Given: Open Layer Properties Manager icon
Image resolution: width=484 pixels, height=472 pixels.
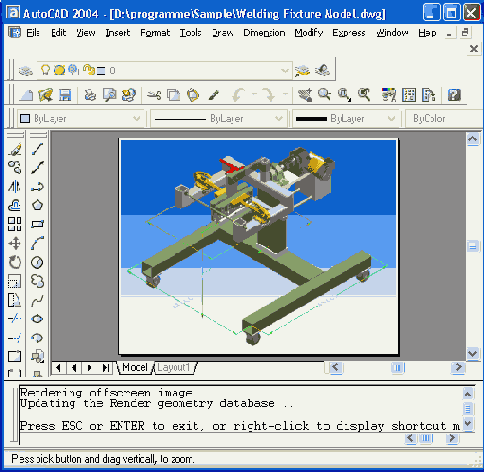Looking at the screenshot, I should pyautogui.click(x=26, y=70).
